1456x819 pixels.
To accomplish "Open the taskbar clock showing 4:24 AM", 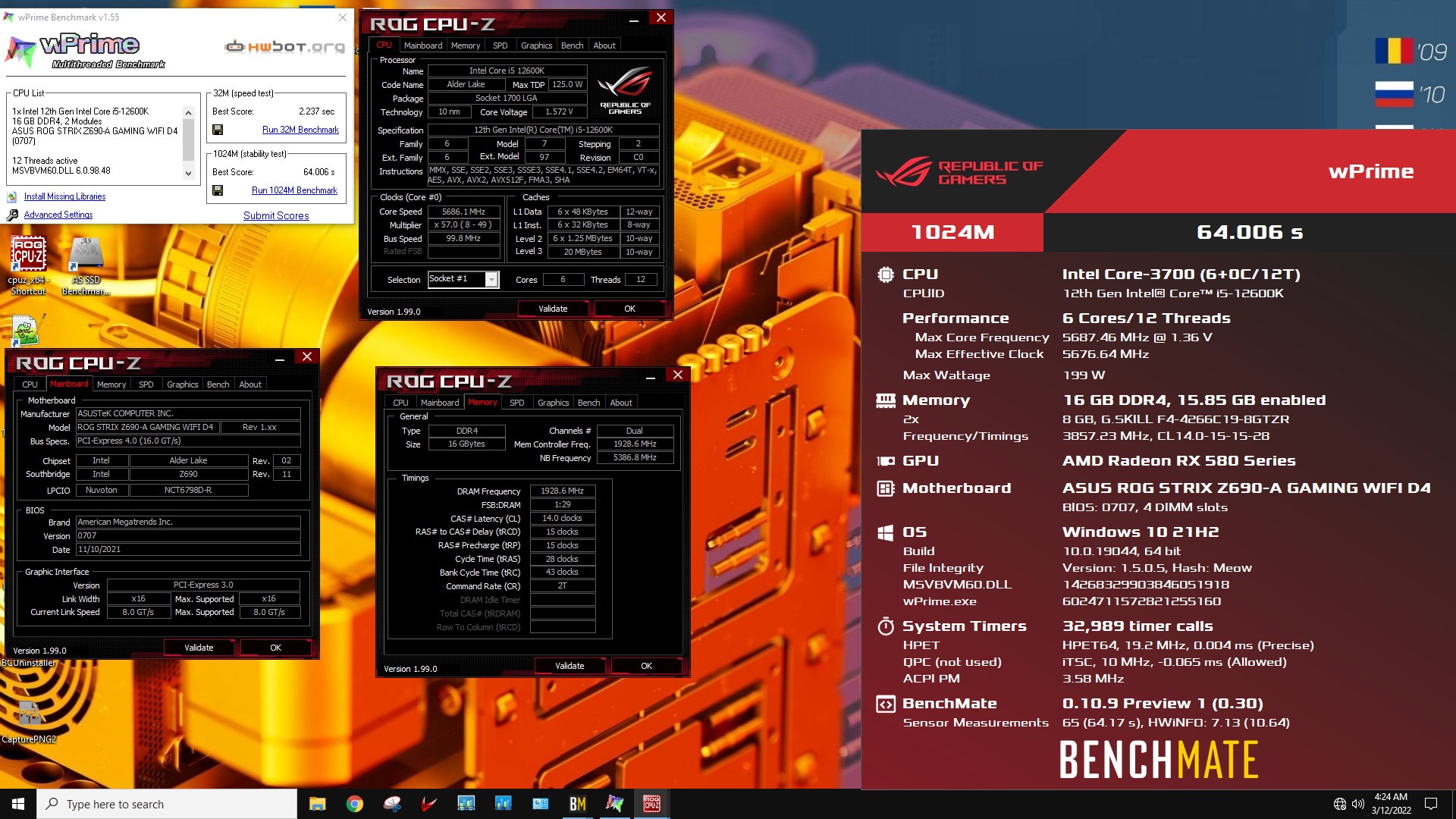I will point(1391,804).
